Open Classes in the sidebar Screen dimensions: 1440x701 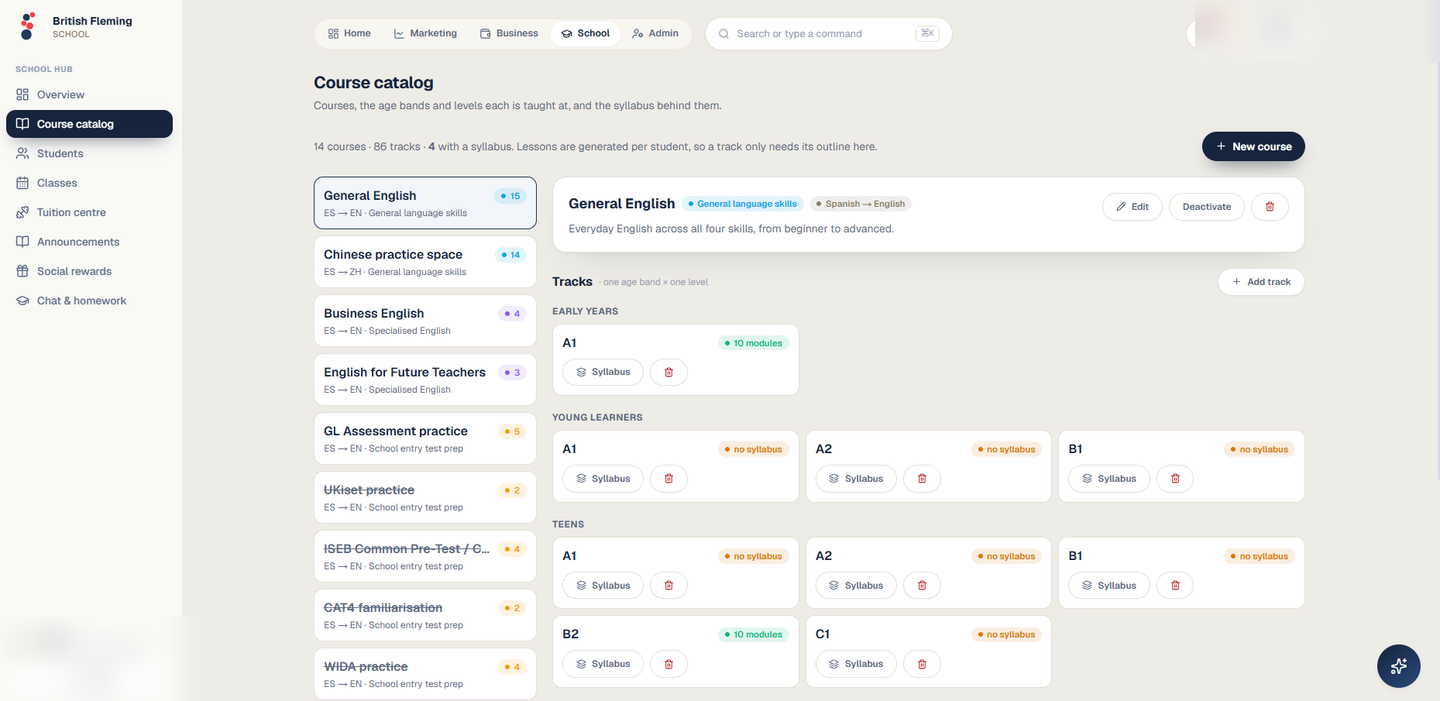pos(89,183)
